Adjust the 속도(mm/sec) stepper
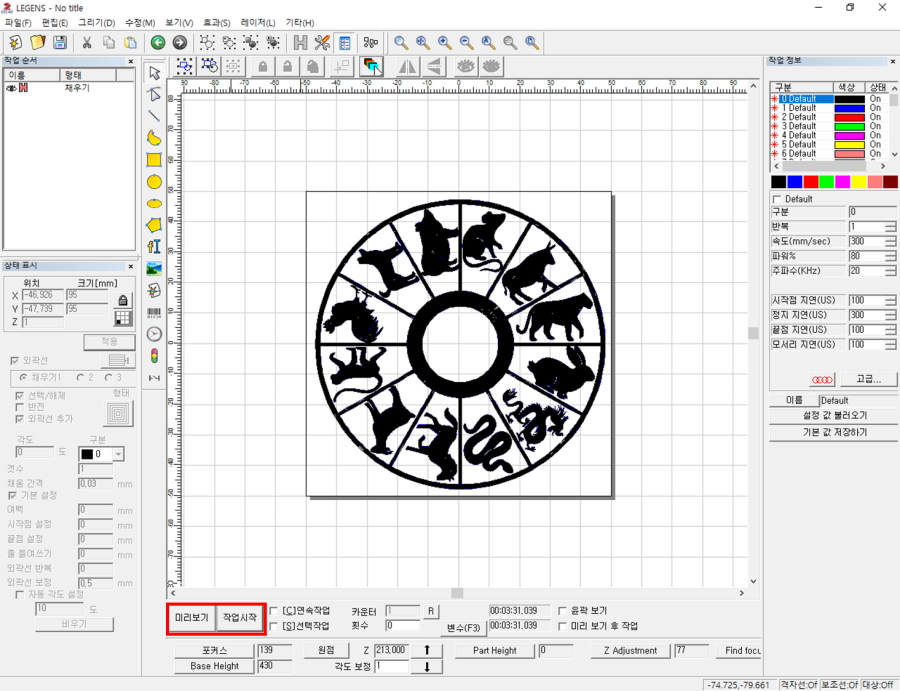Image resolution: width=900 pixels, height=691 pixels. [890, 242]
